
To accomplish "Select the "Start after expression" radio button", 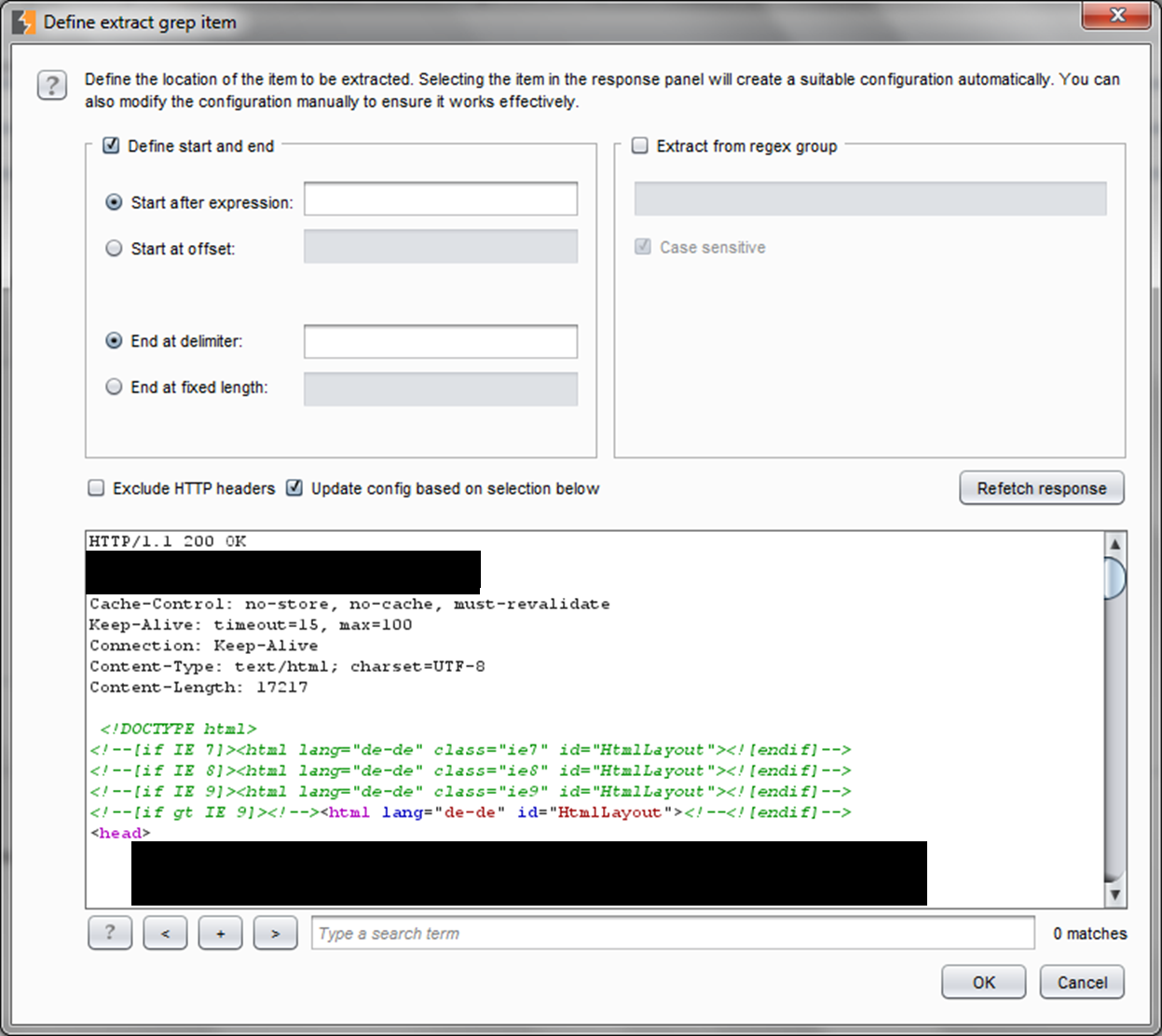I will click(x=114, y=201).
